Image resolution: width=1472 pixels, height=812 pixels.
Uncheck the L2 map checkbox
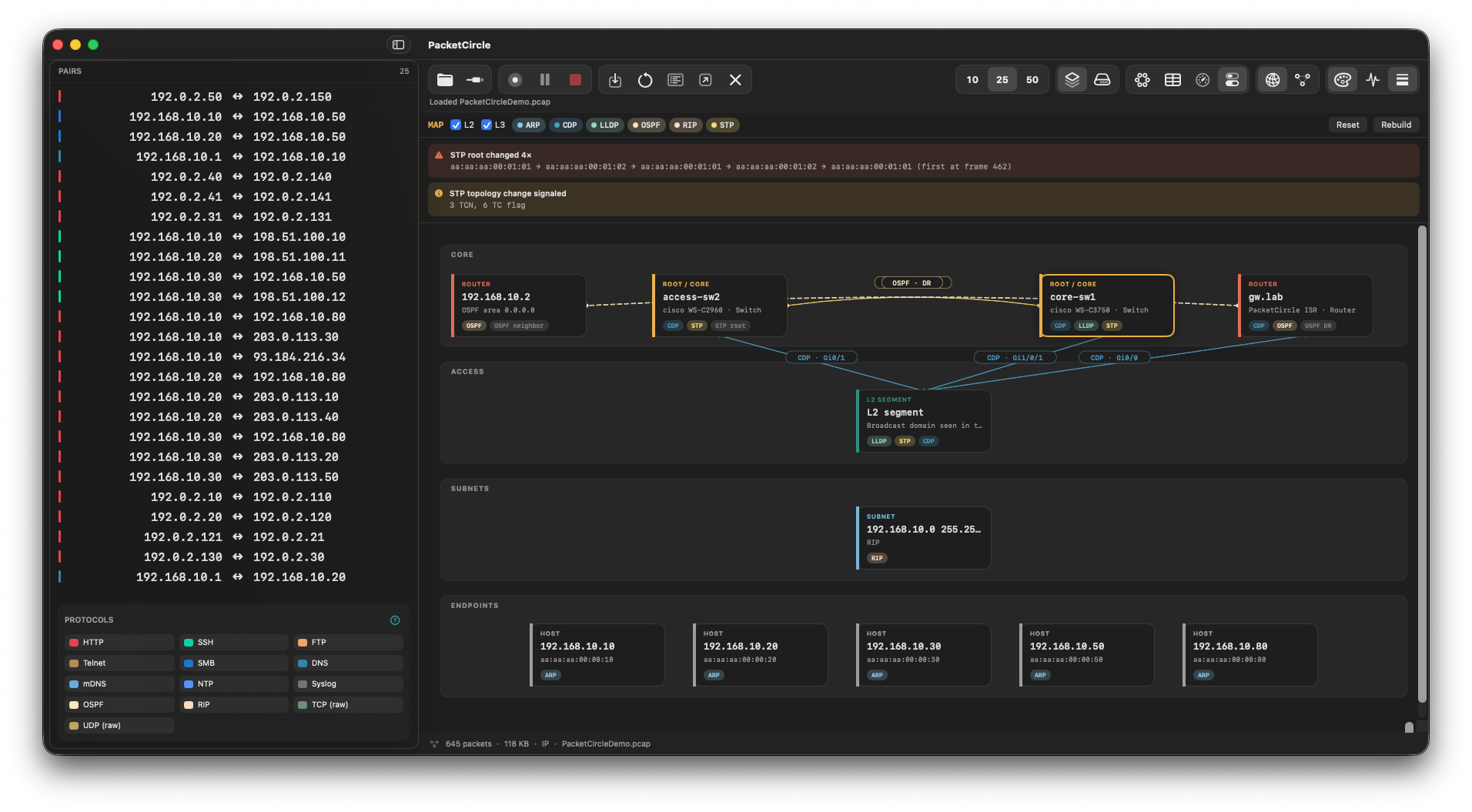click(456, 125)
